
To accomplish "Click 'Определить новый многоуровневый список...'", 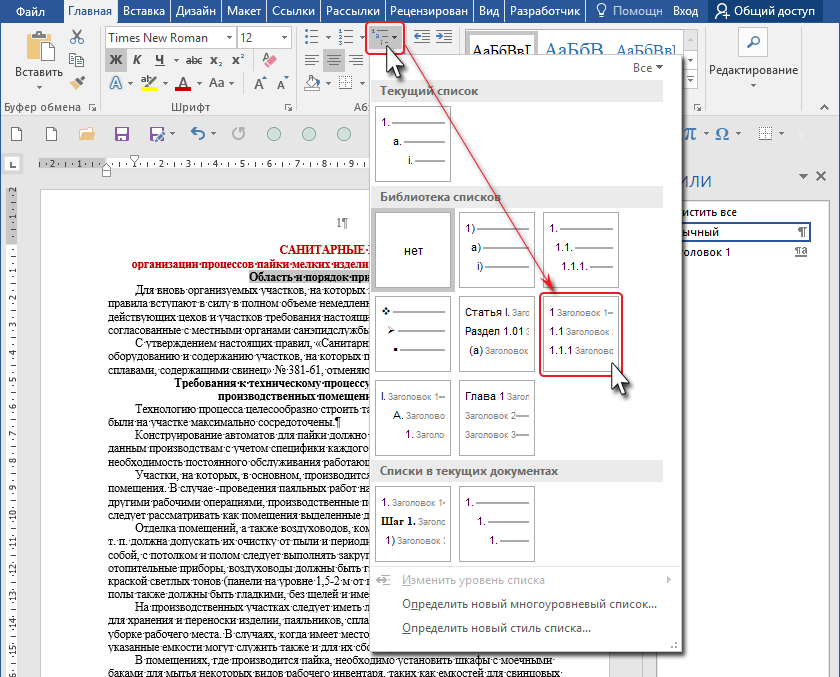I will pyautogui.click(x=529, y=604).
